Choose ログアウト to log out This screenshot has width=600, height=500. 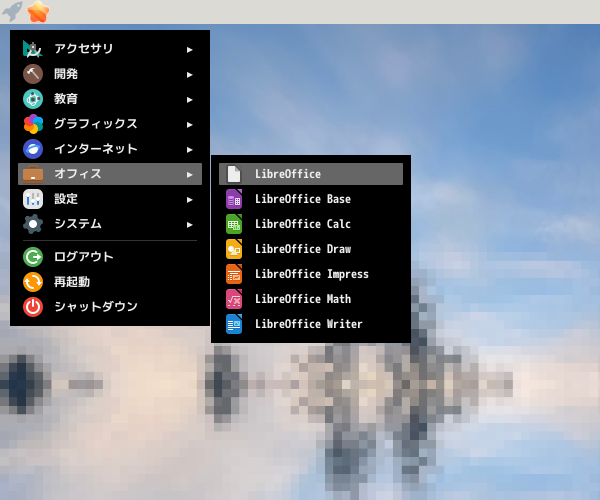pos(110,257)
